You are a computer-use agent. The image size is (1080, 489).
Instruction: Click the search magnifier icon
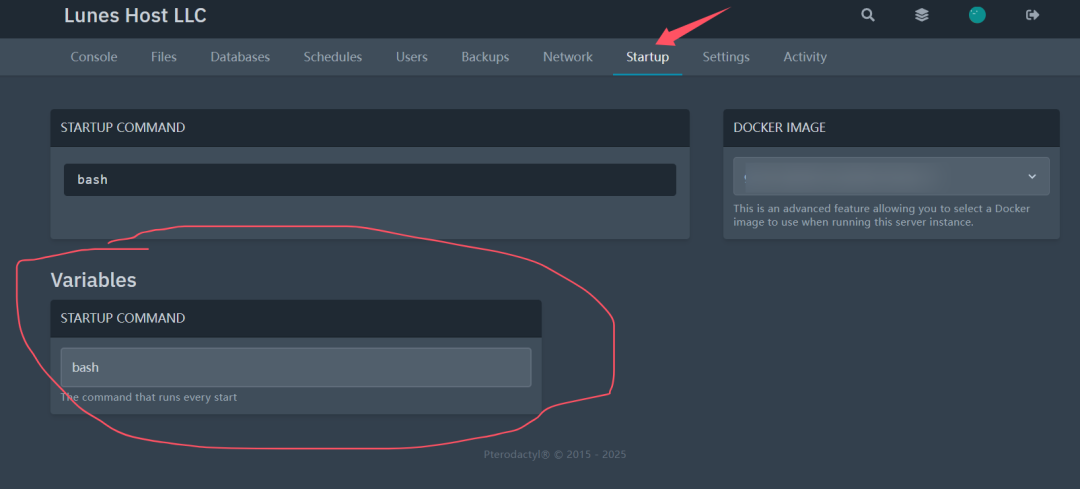click(868, 15)
